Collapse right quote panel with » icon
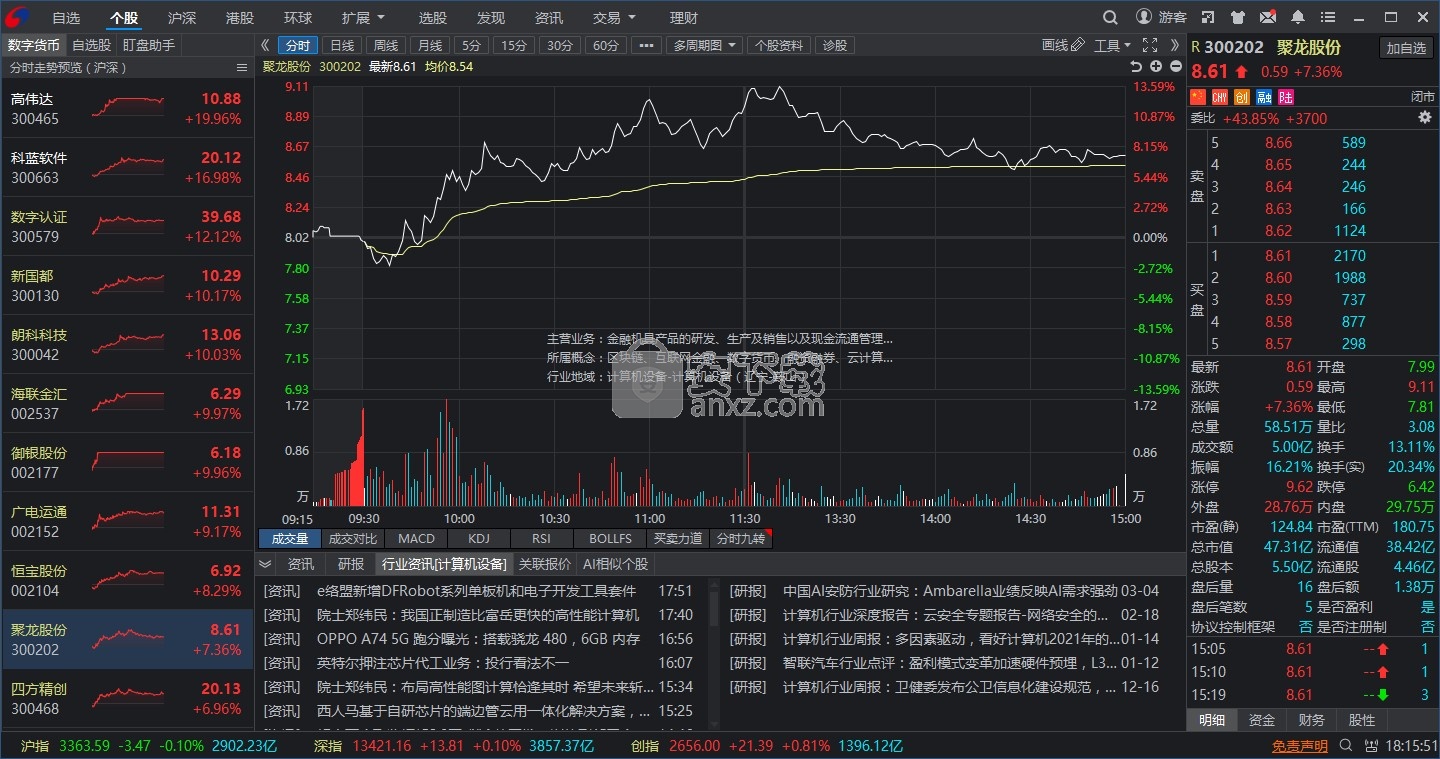Screen dimensions: 1440x759 (x=1173, y=45)
